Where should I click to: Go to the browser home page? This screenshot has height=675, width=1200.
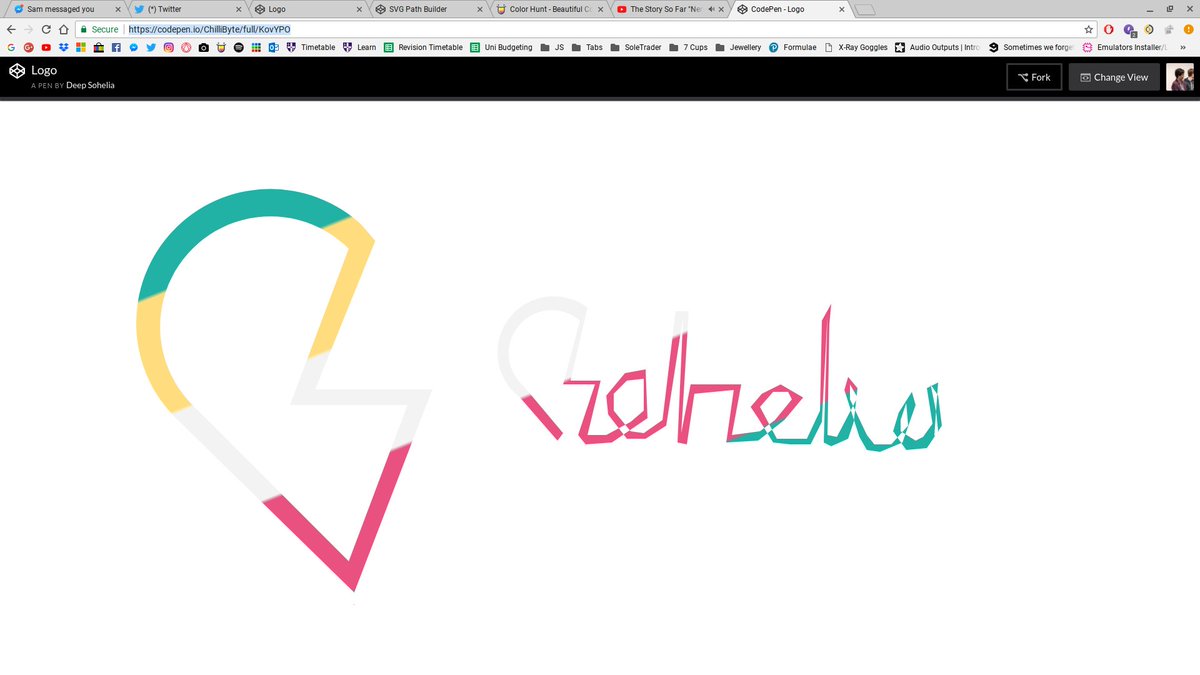click(63, 29)
